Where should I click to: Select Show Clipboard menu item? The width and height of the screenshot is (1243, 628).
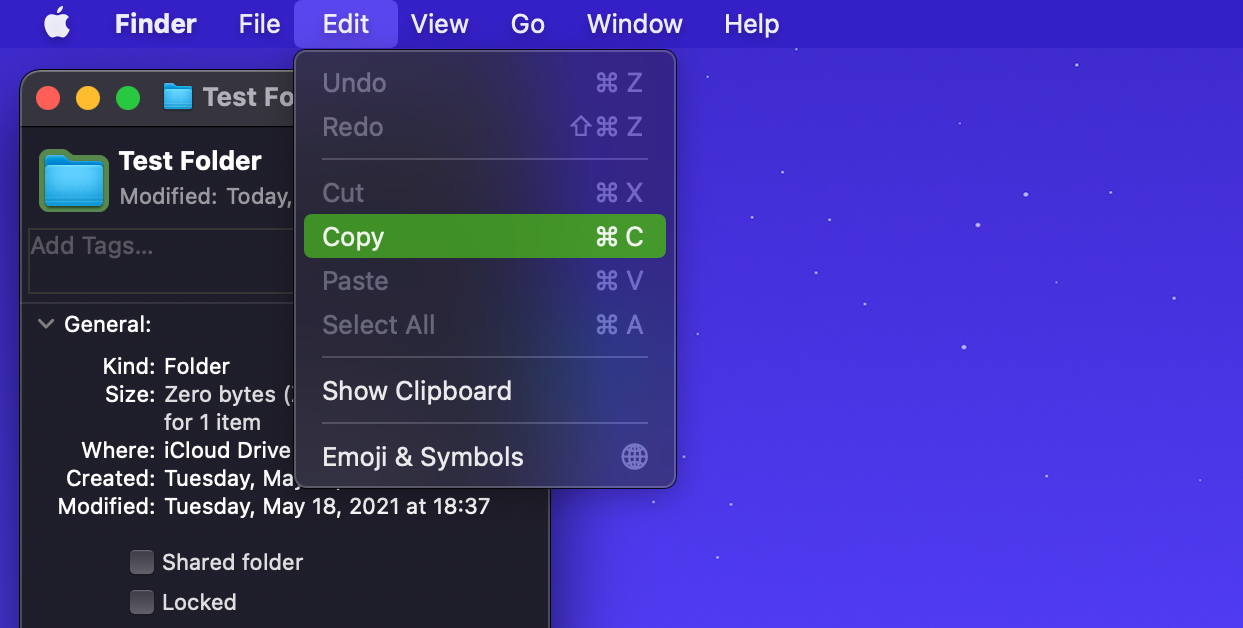pyautogui.click(x=416, y=391)
